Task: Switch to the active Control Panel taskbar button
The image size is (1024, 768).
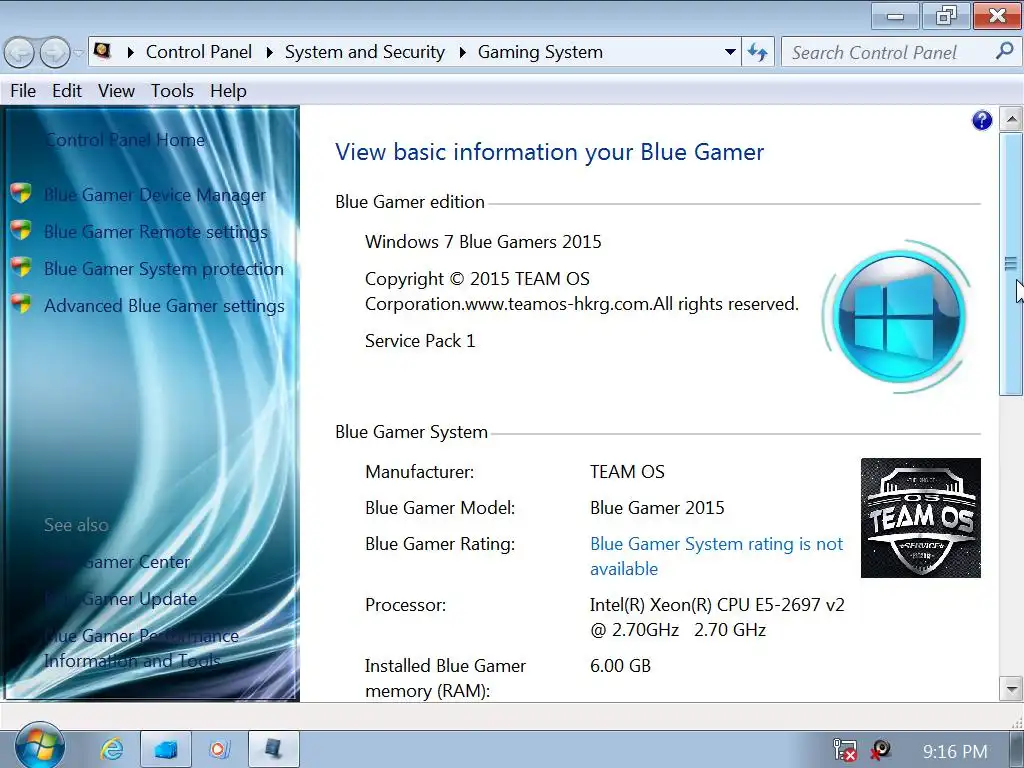Action: (x=274, y=749)
